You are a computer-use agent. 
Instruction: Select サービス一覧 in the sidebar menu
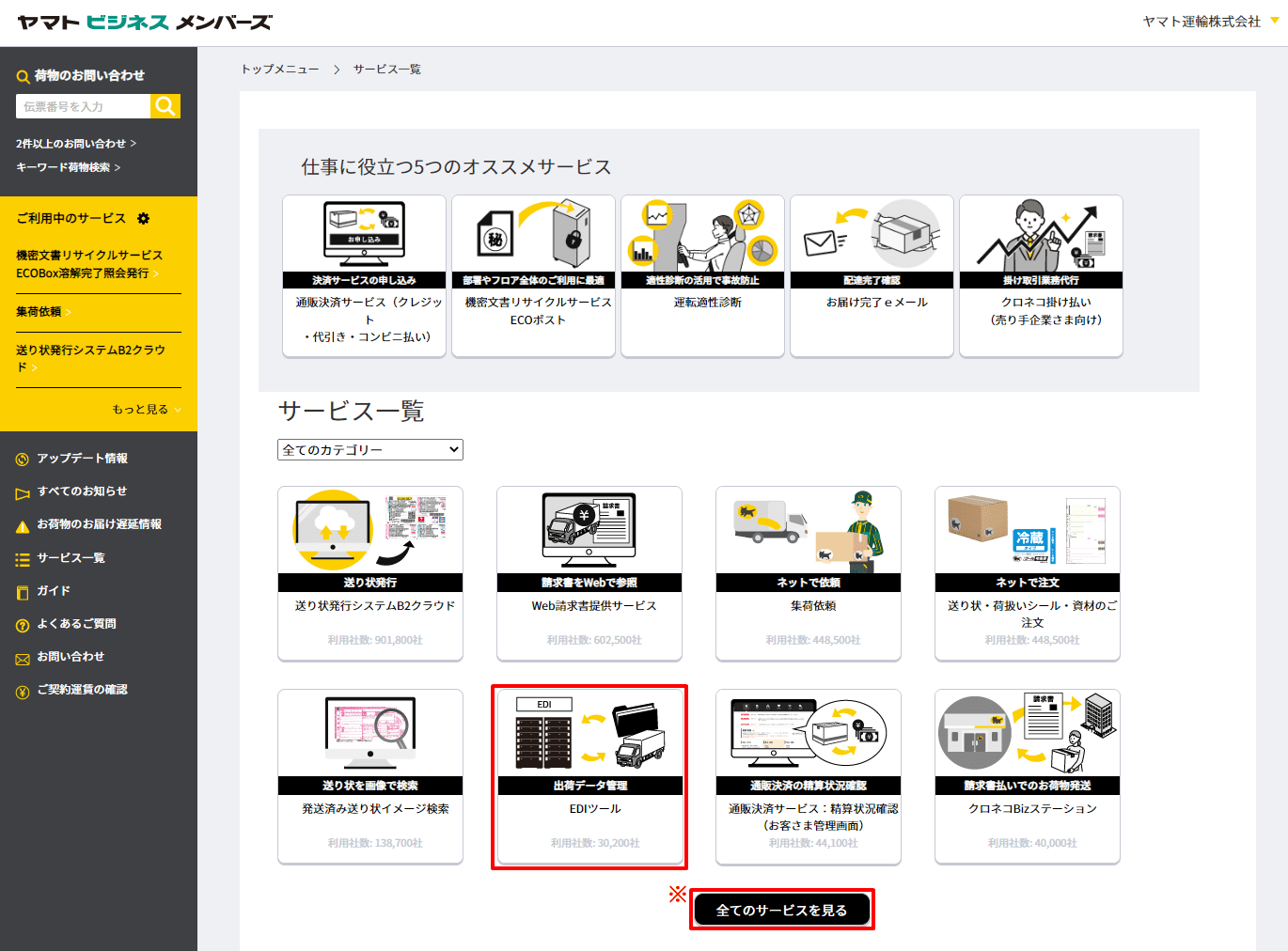[x=71, y=558]
